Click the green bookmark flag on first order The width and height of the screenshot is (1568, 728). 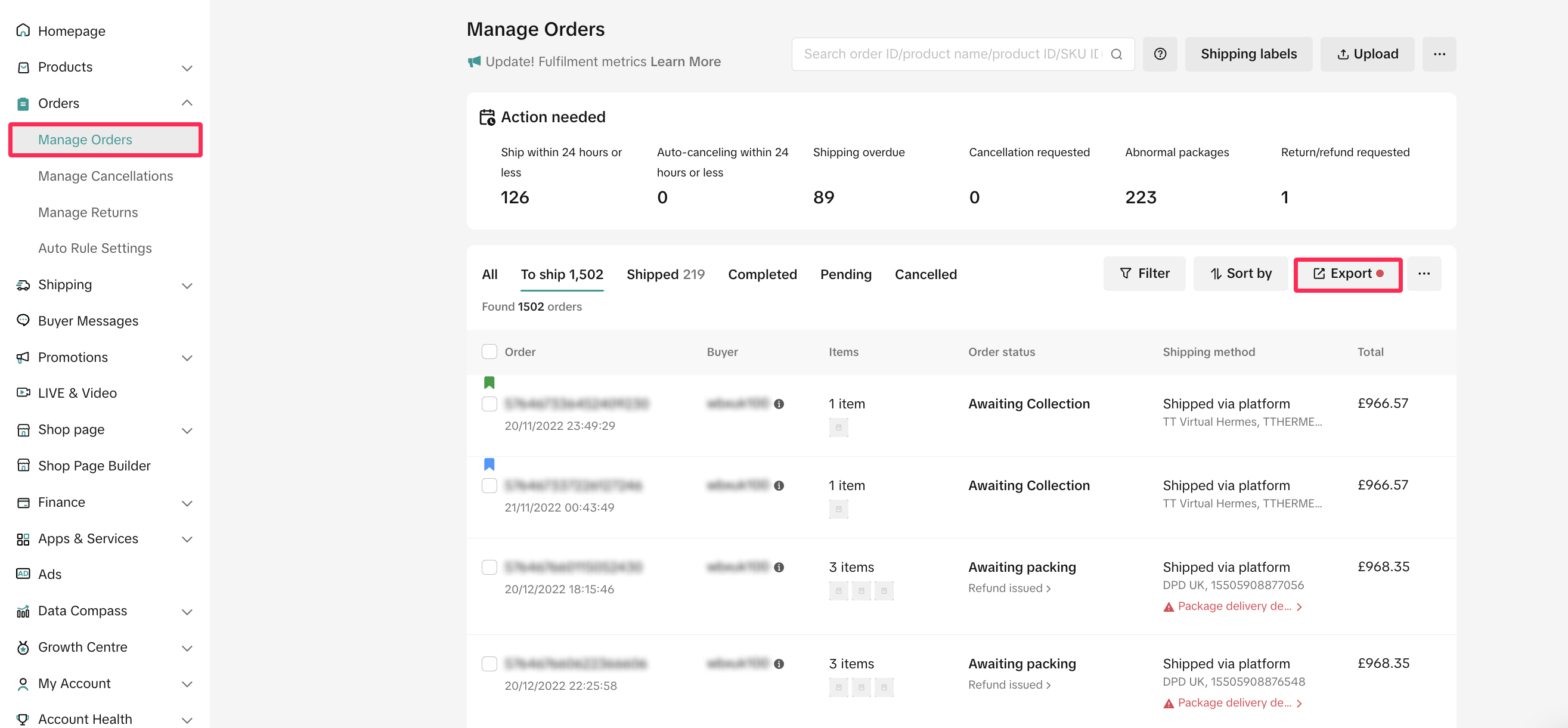point(489,382)
